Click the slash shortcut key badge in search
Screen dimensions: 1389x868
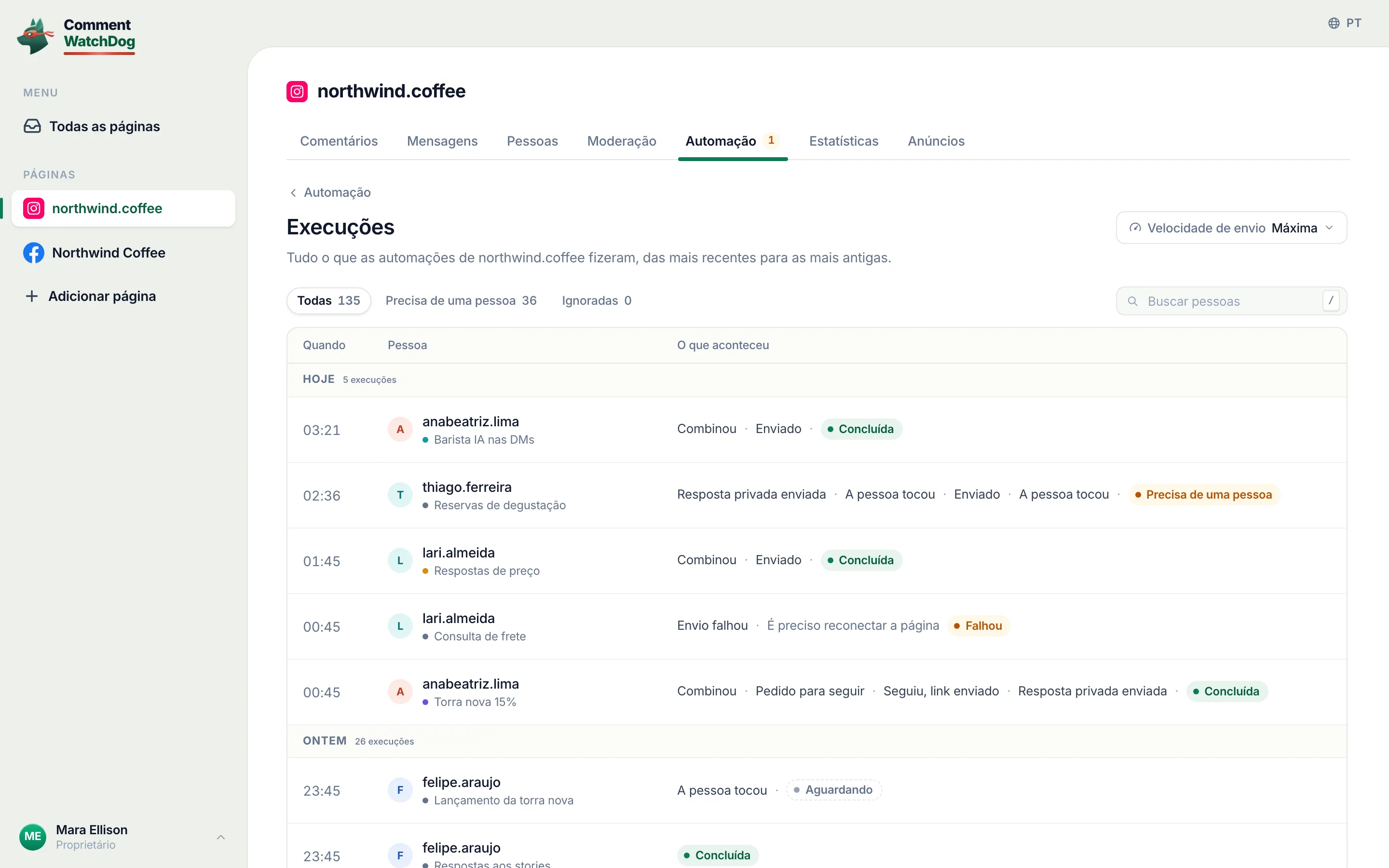1331,301
